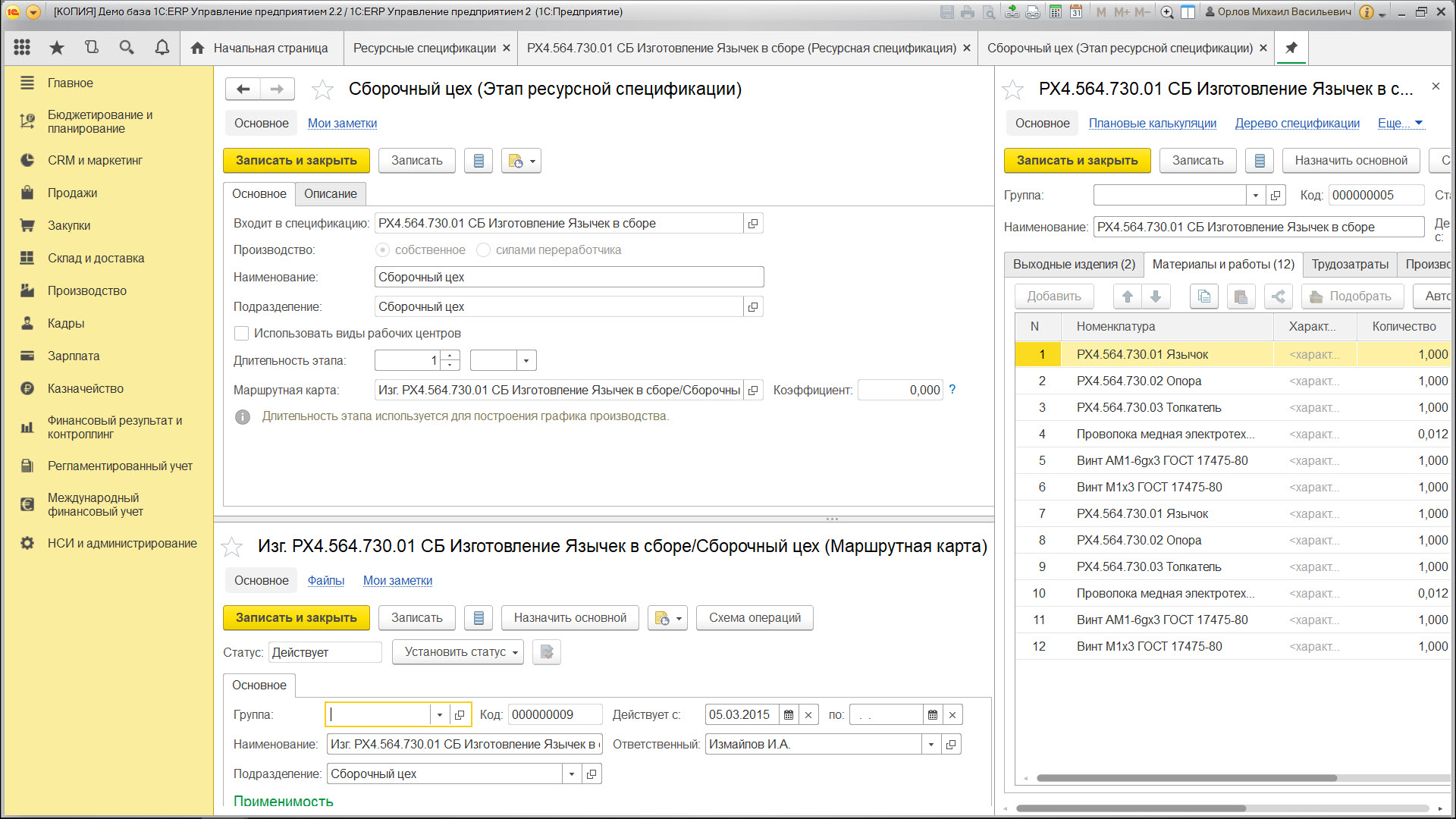Switch to the "Описание" tab
The image size is (1456, 819).
point(330,194)
